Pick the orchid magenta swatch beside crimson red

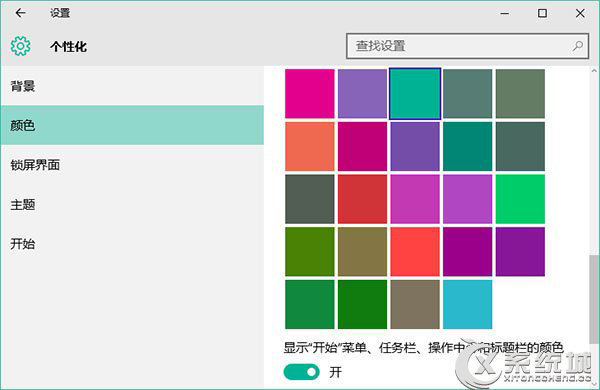415,199
